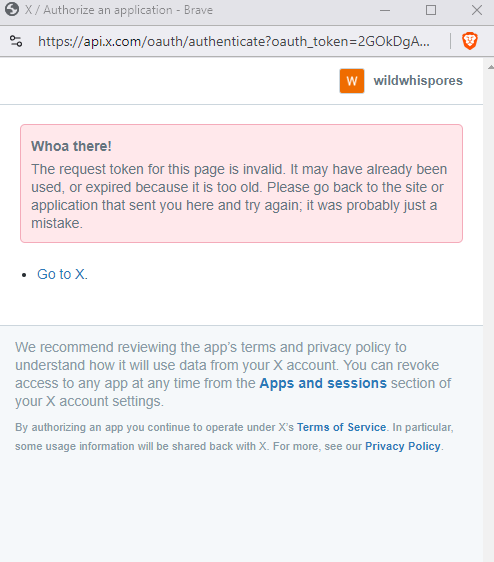Maximize the Authorize an application window

point(431,10)
